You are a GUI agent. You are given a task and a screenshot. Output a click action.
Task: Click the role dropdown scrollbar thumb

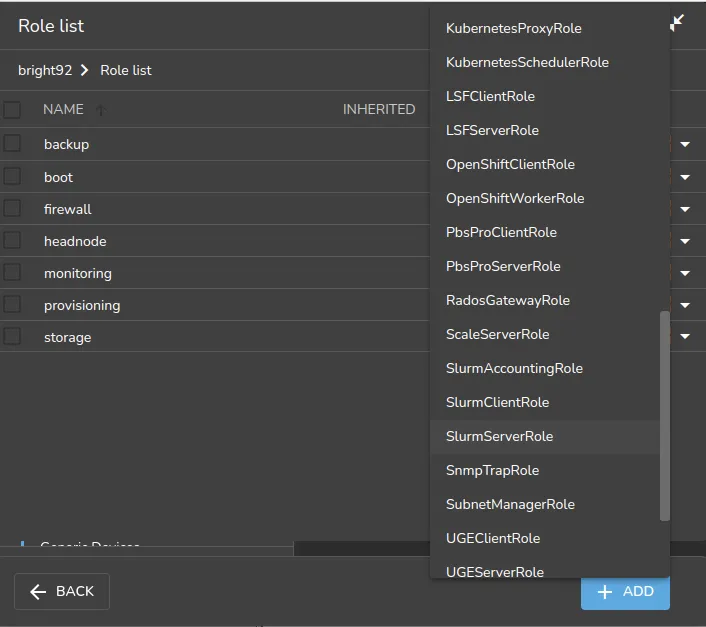pos(664,415)
